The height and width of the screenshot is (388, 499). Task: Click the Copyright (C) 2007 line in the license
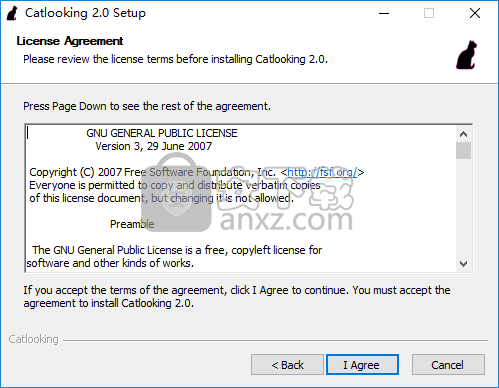coord(197,172)
